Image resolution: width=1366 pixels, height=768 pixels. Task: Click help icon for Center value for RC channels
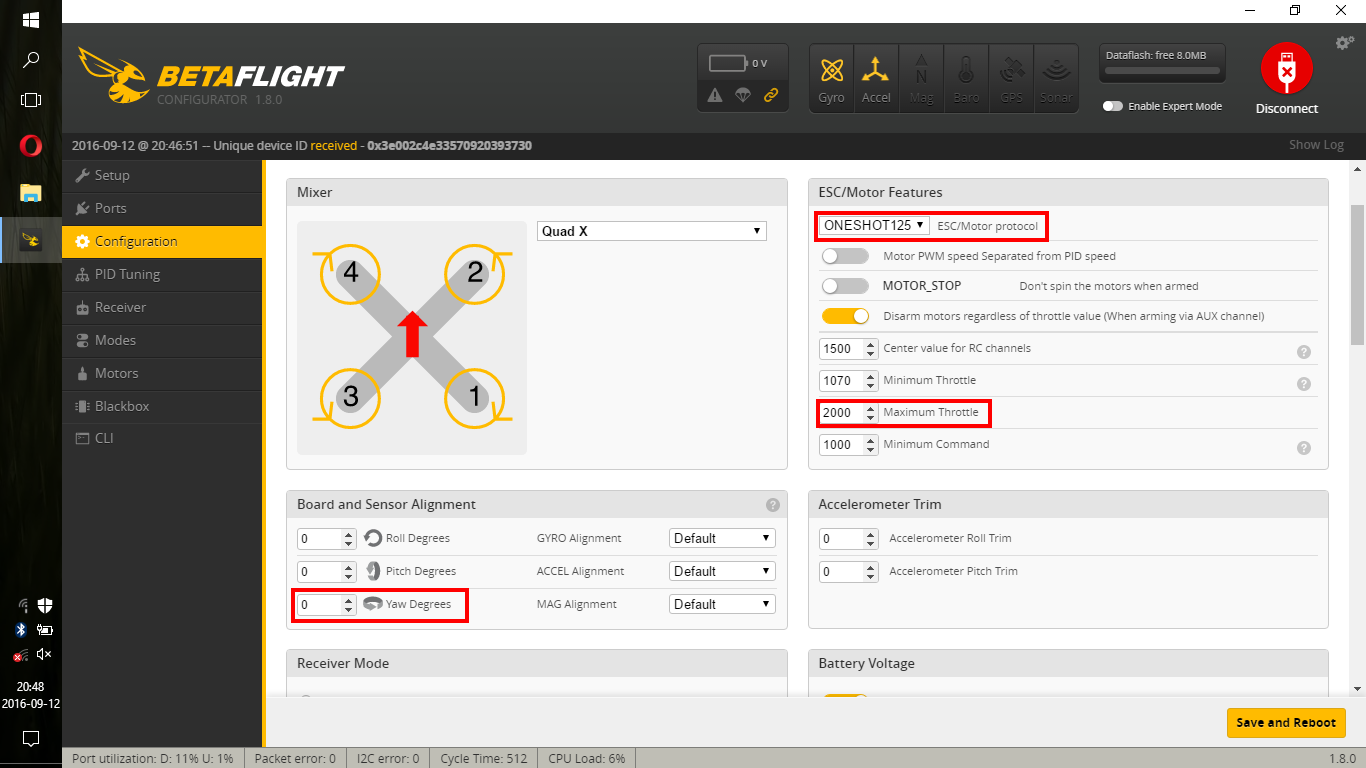(x=1304, y=352)
